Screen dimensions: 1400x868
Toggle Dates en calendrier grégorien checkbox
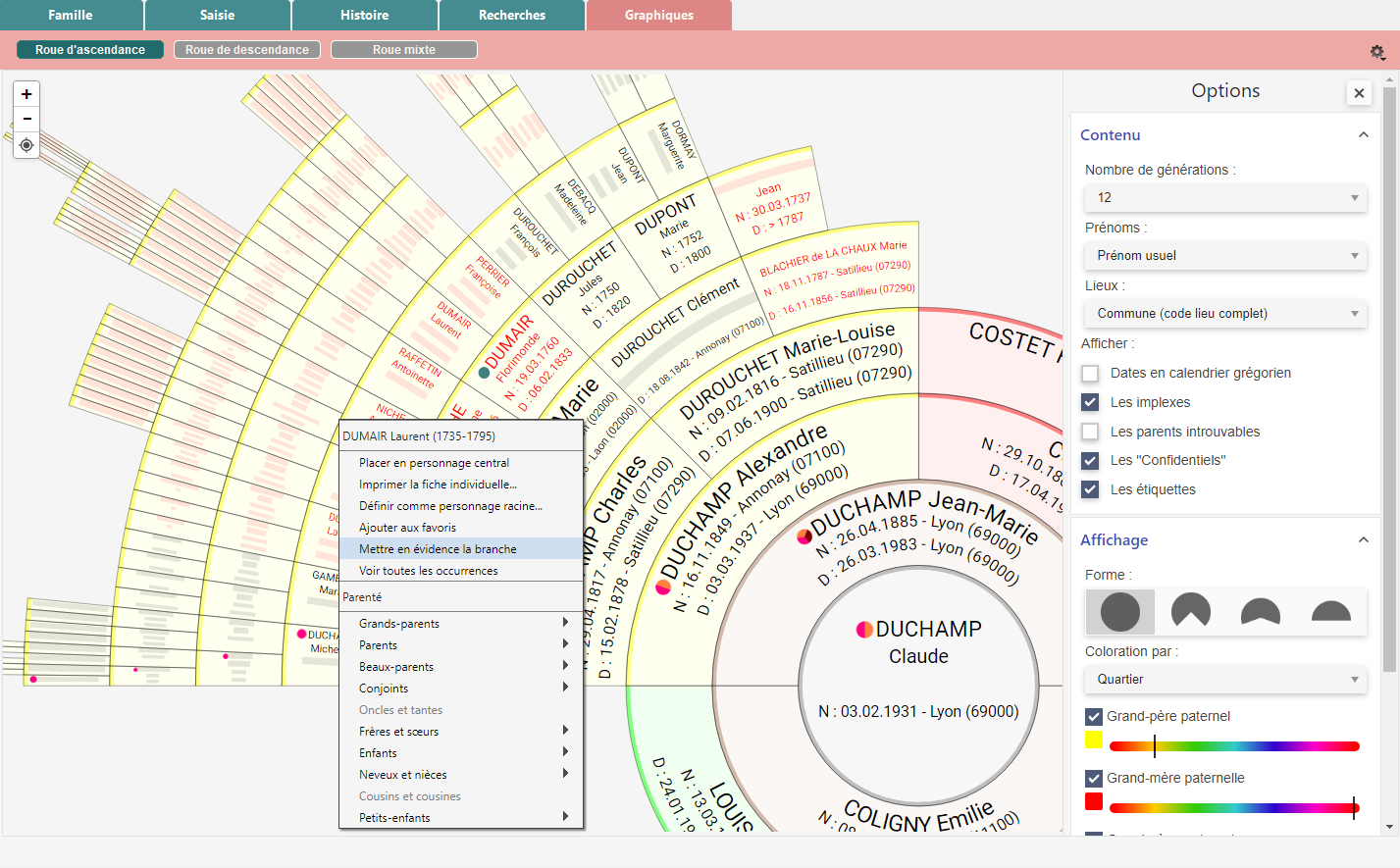[x=1090, y=374]
